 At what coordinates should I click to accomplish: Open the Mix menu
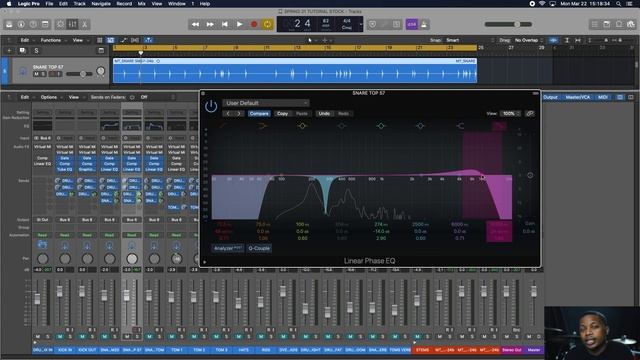tap(142, 4)
